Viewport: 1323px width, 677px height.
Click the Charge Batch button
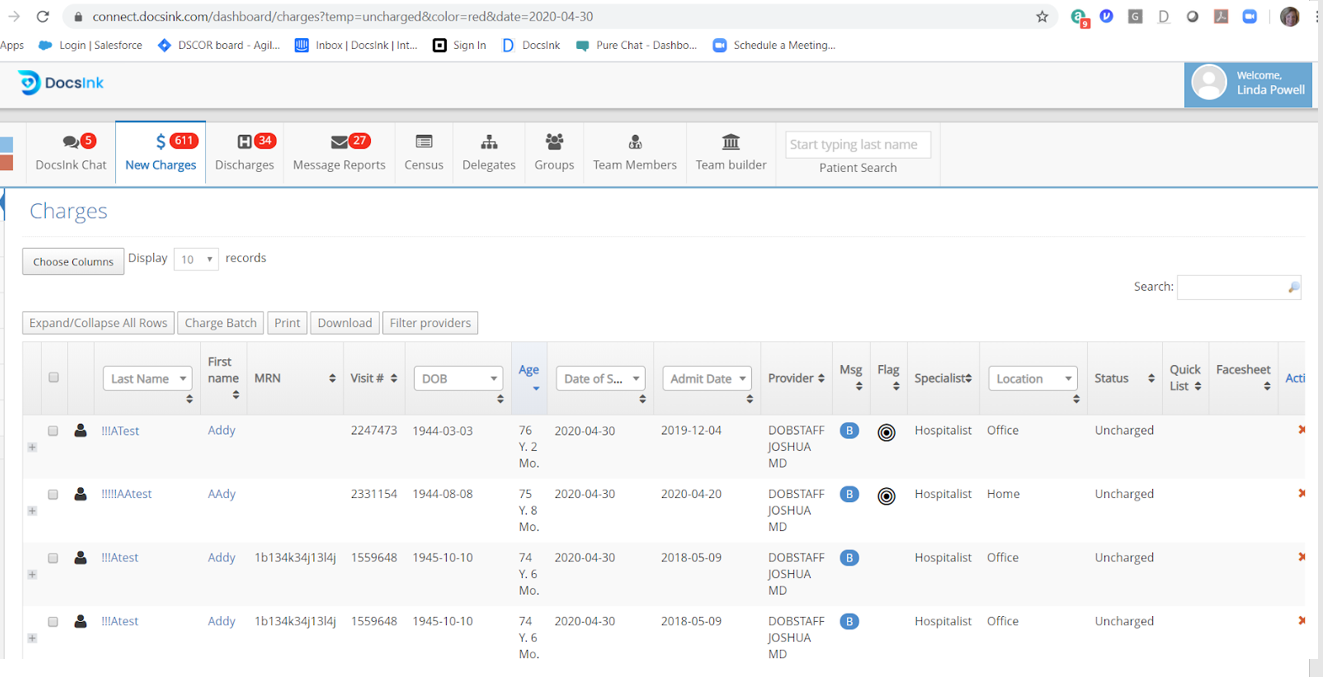(x=221, y=323)
